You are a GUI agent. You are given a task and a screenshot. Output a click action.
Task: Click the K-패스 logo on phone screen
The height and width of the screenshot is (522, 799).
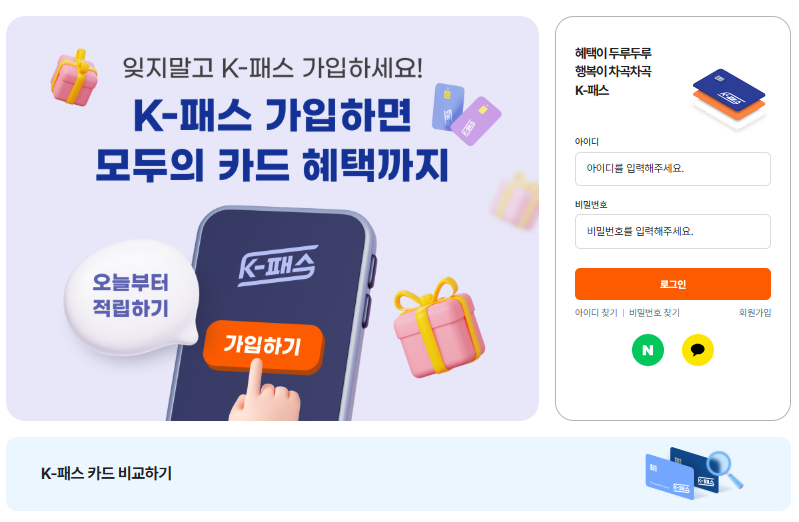point(278,265)
